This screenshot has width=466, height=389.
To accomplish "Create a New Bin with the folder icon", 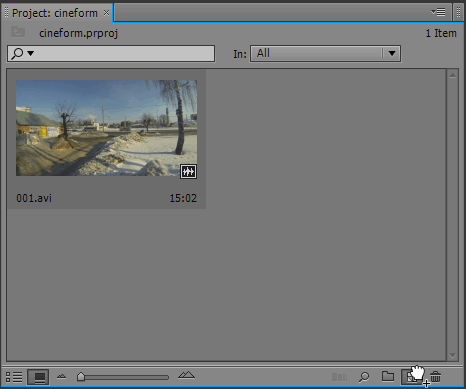I will (x=388, y=376).
